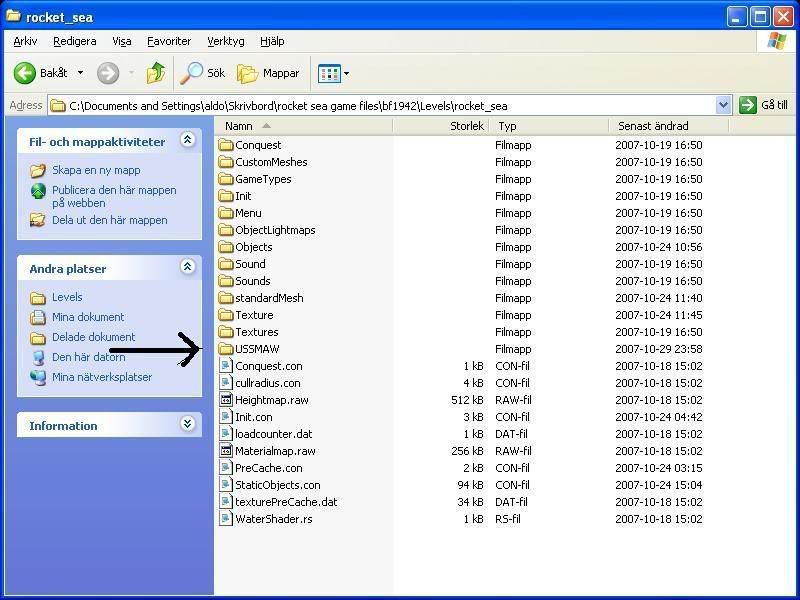Screen dimensions: 800x600
Task: Open the Verktyg menu
Action: pyautogui.click(x=226, y=41)
